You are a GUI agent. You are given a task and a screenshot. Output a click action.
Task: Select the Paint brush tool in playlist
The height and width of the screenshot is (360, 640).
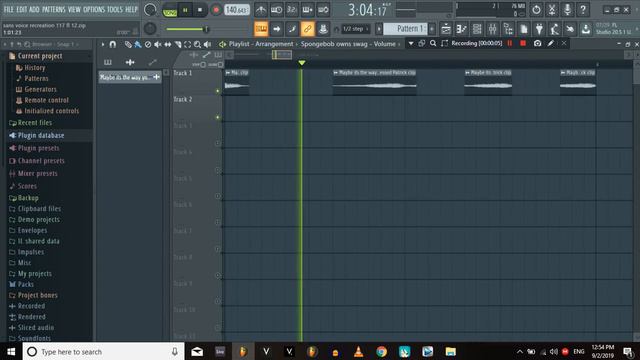(x=138, y=44)
